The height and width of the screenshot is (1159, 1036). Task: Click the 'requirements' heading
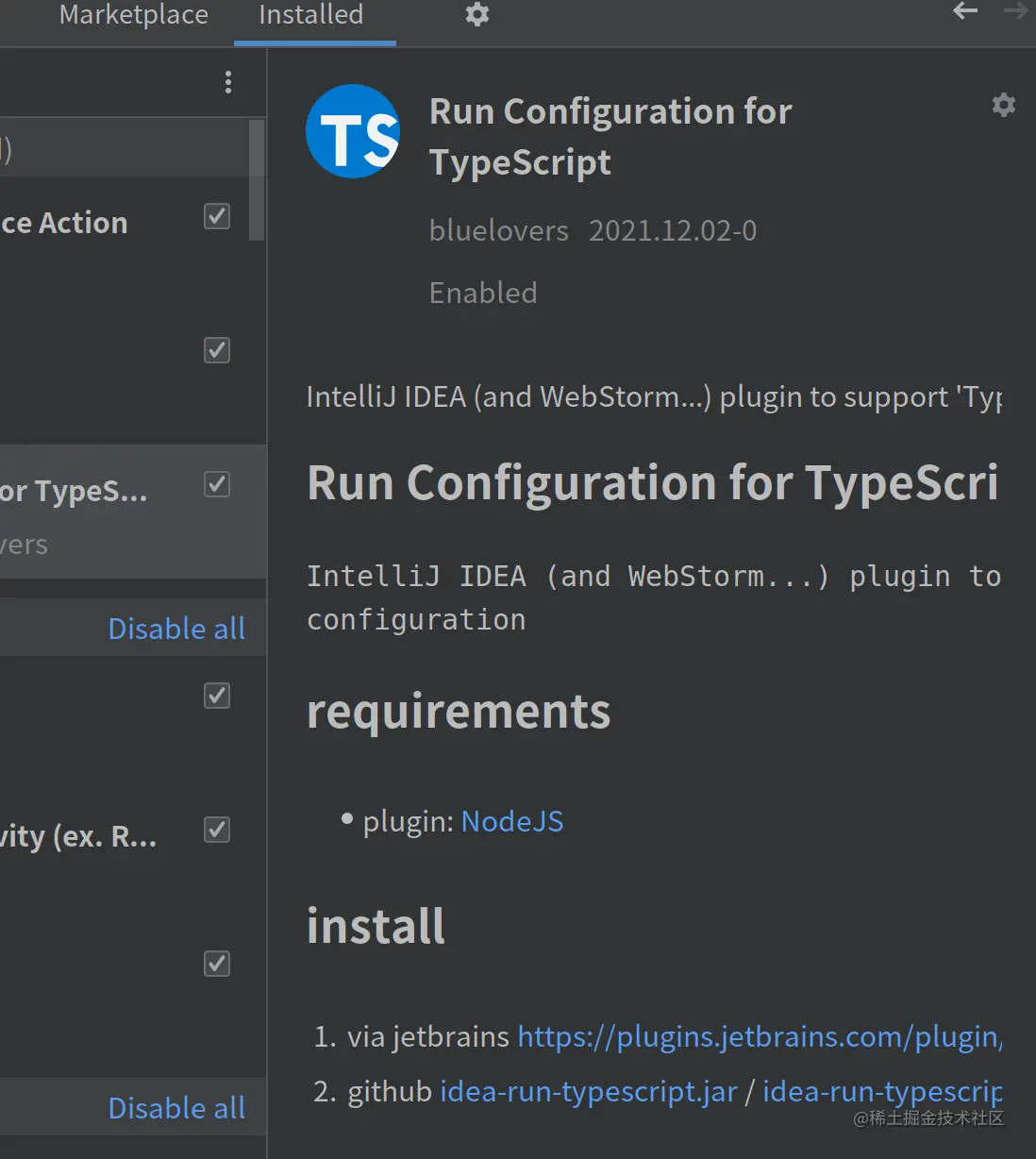click(459, 713)
